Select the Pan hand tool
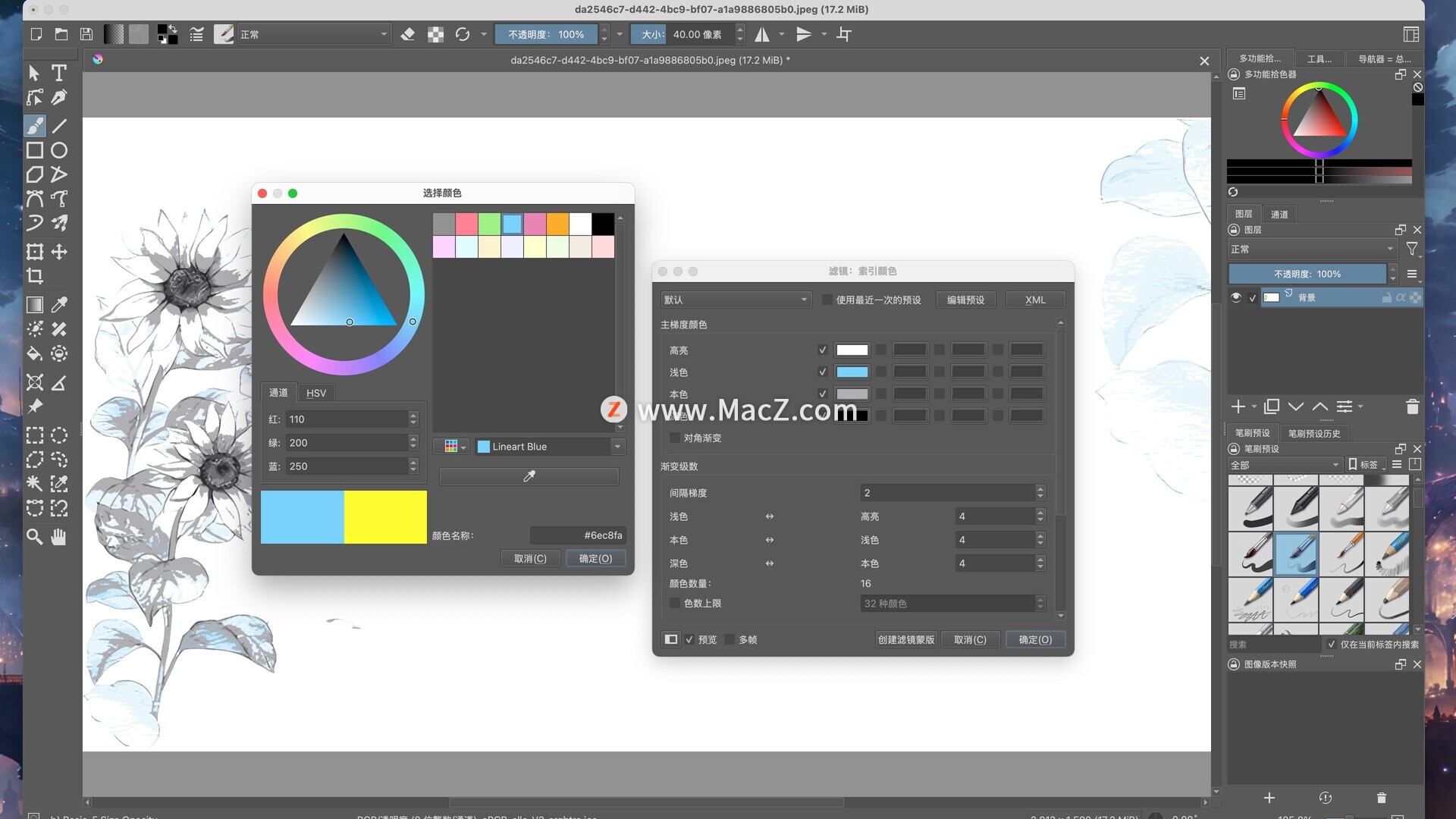This screenshot has width=1456, height=819. click(59, 537)
